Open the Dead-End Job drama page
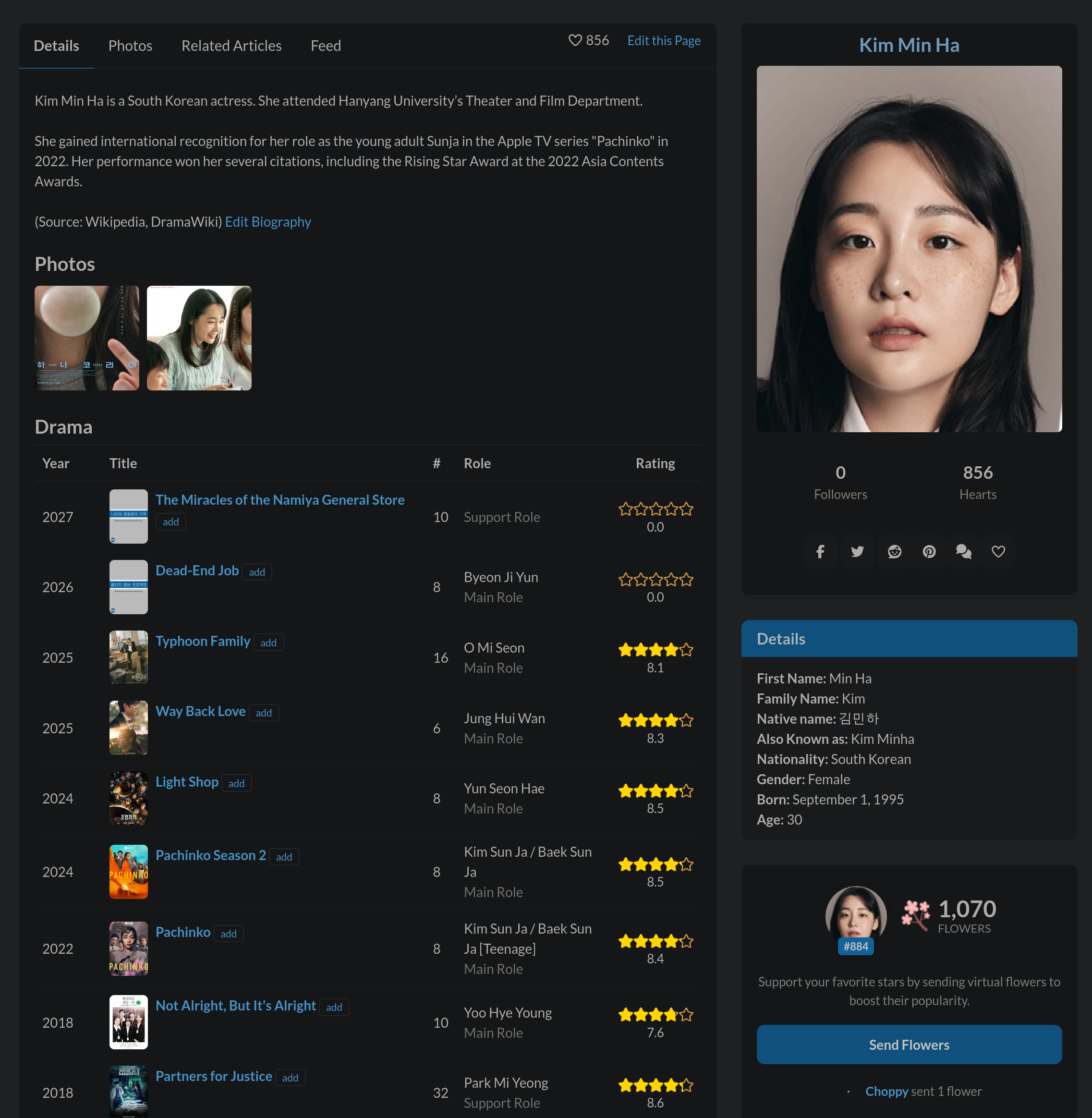 197,570
